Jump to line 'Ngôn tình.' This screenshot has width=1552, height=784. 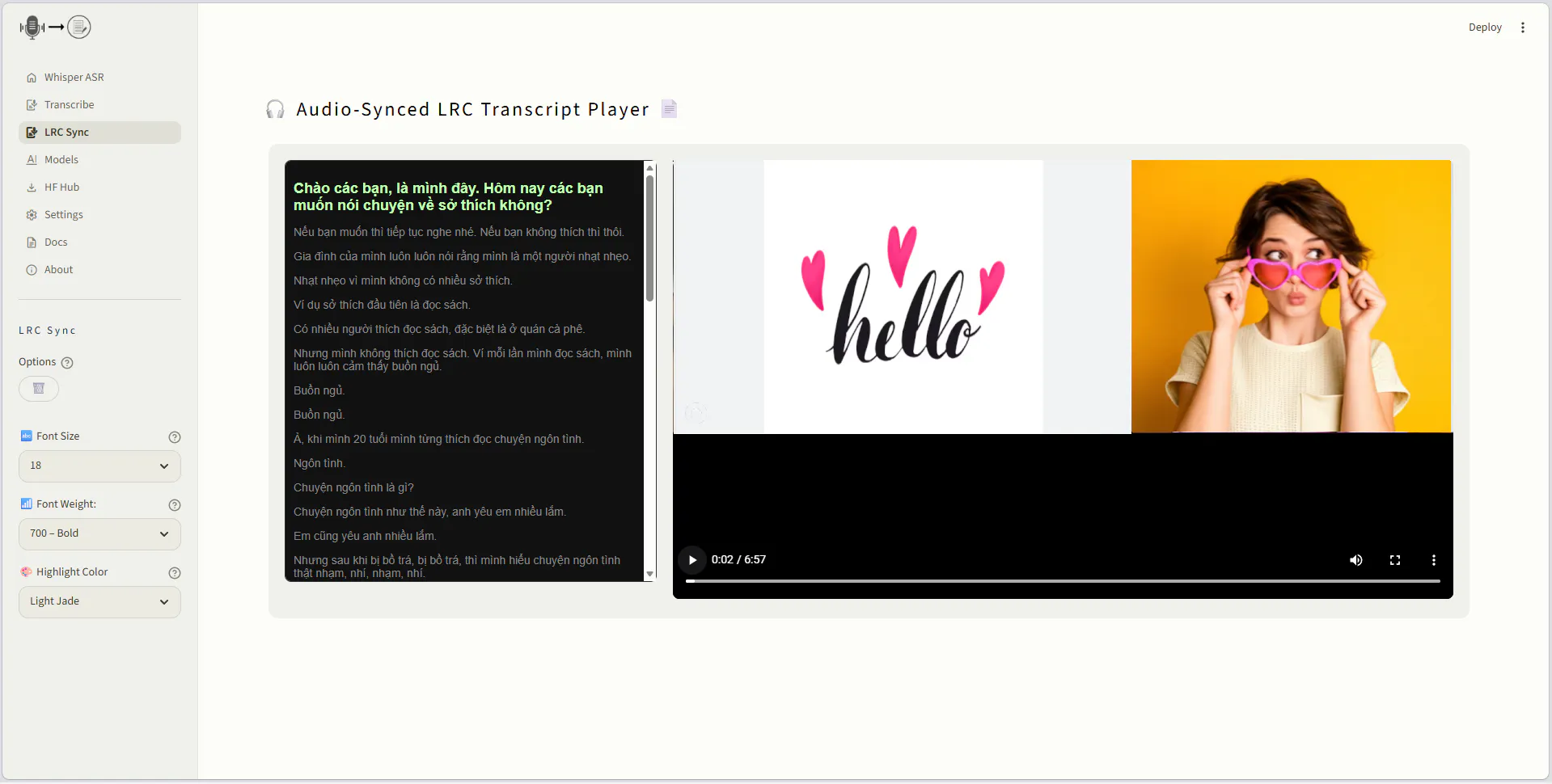[319, 464]
